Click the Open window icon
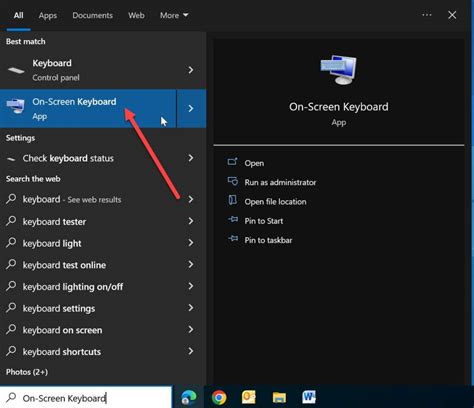This screenshot has width=474, height=408. pyautogui.click(x=232, y=162)
